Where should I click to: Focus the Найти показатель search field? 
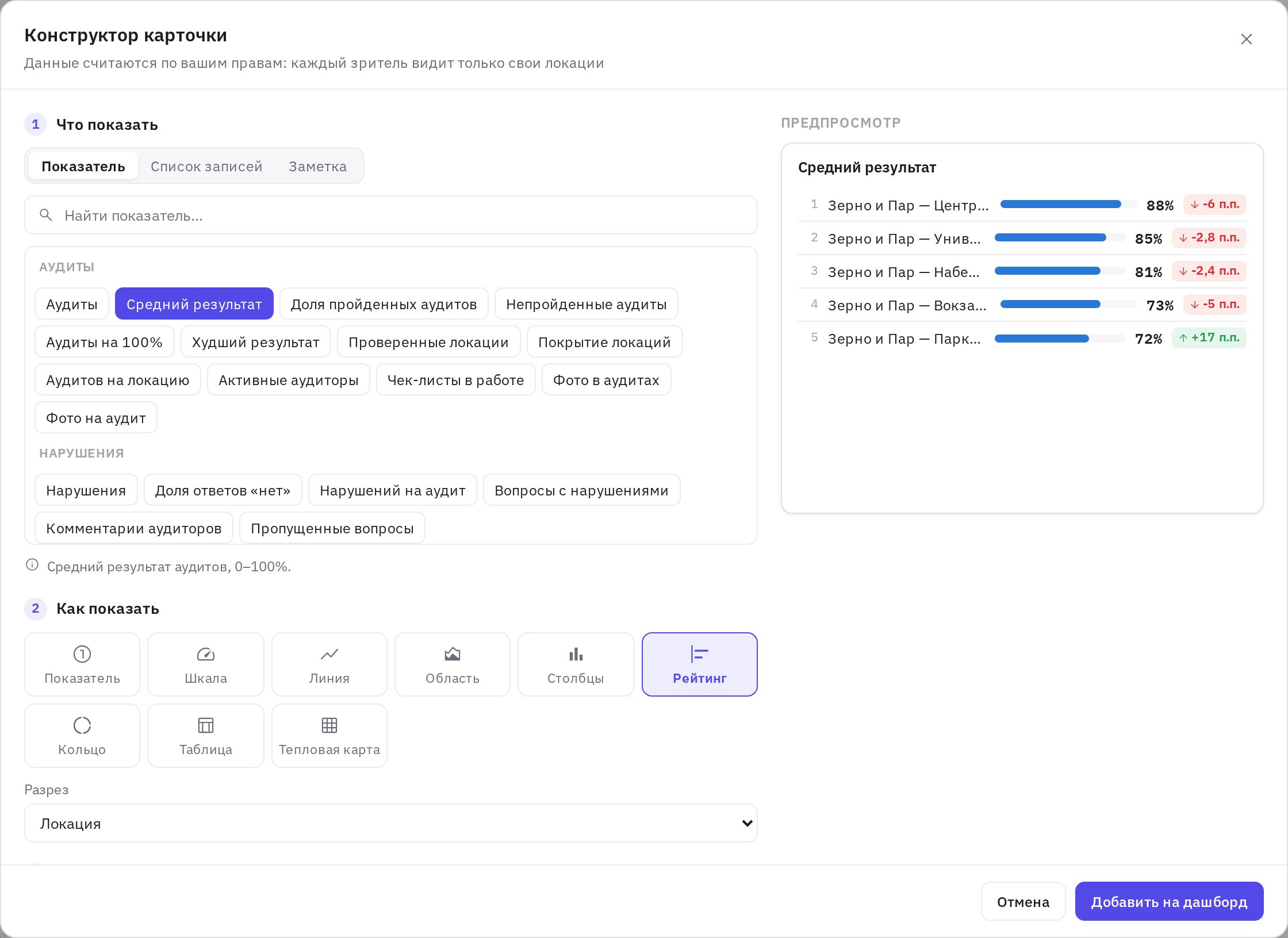click(x=391, y=216)
